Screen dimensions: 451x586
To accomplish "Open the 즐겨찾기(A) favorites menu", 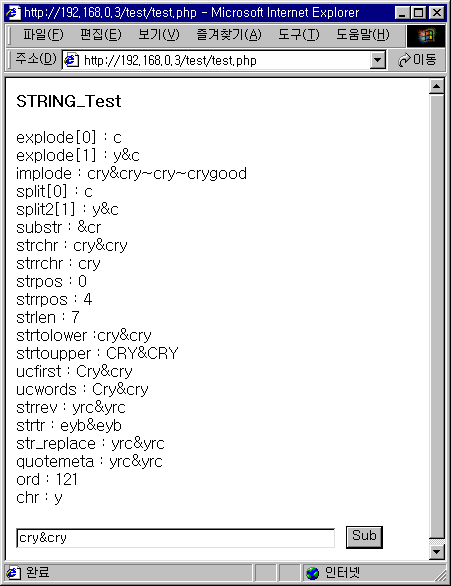I will coord(229,35).
